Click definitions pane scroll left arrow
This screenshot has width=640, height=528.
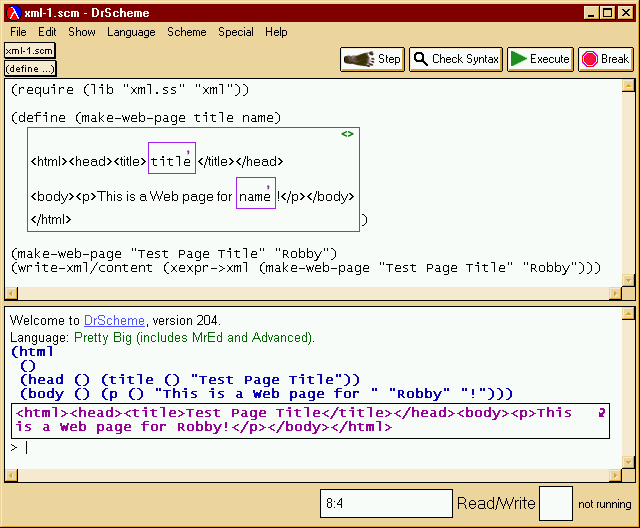click(11, 293)
